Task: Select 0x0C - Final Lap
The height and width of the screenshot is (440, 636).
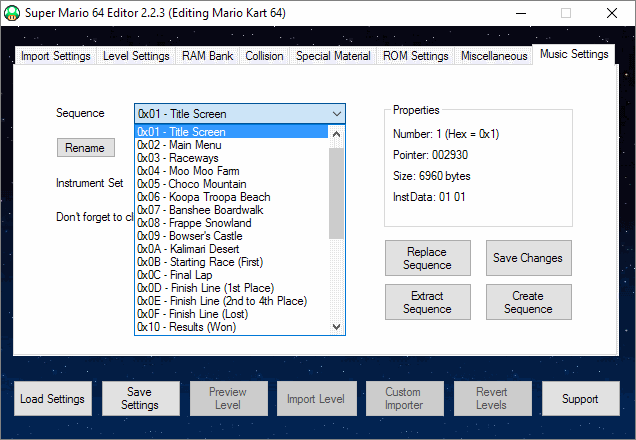Action: [x=231, y=275]
